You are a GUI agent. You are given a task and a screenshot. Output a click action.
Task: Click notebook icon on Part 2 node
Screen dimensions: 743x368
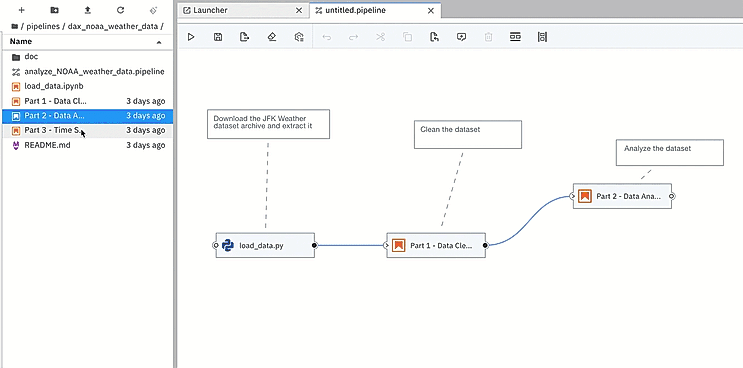click(585, 196)
